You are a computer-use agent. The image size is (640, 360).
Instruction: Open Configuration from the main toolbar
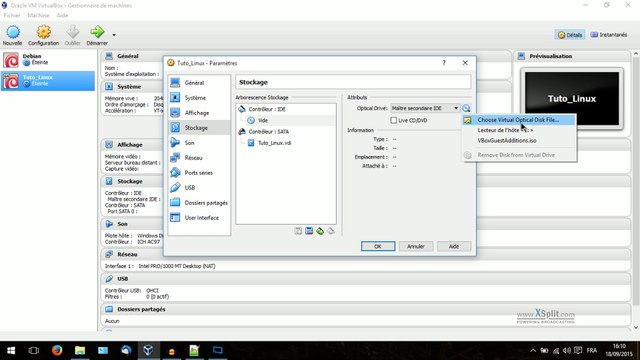43,35
